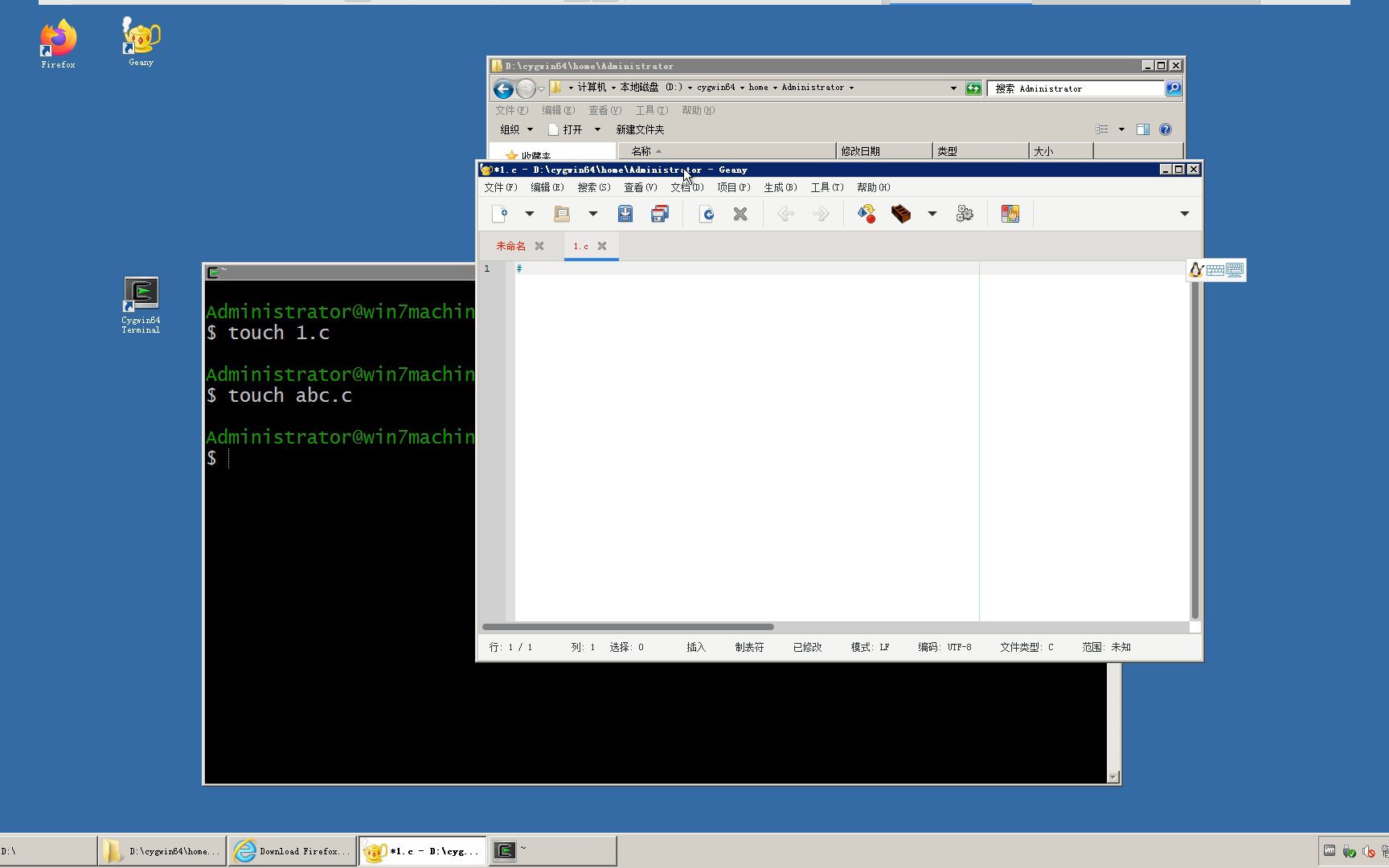Open the Build options dropdown arrow
Image resolution: width=1389 pixels, height=868 pixels.
tap(932, 214)
